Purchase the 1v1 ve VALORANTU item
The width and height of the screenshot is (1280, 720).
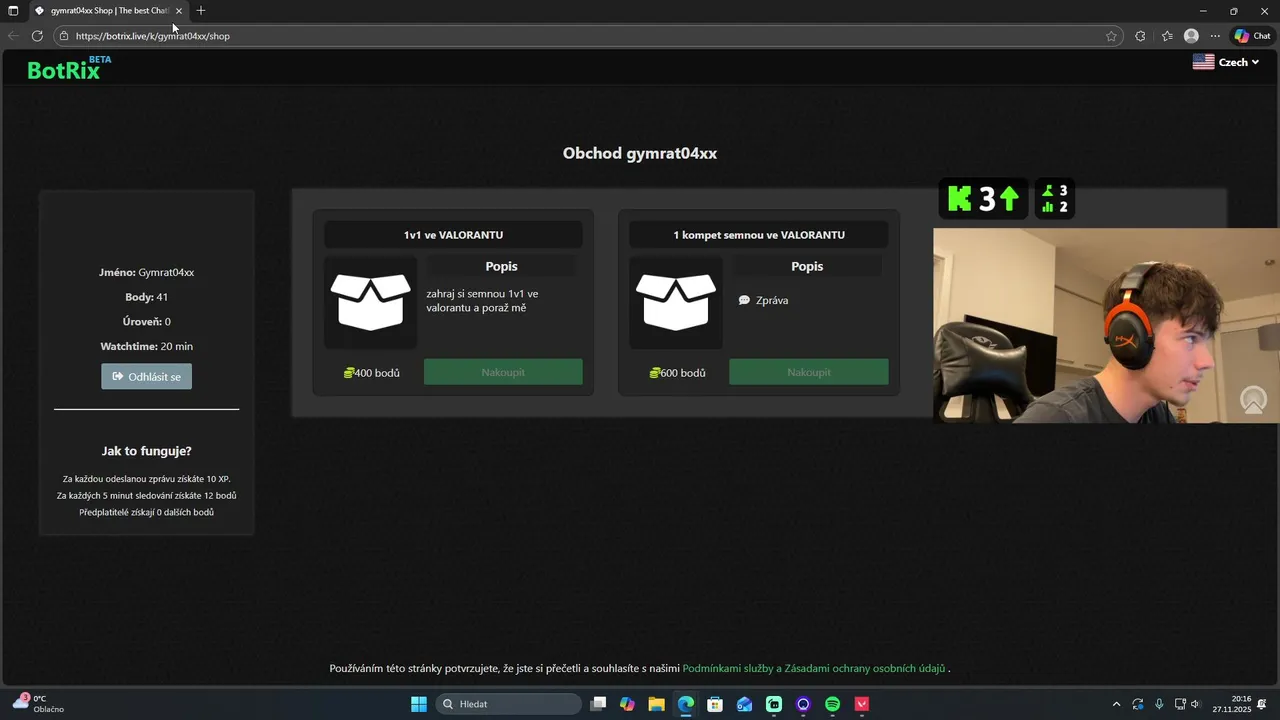click(x=503, y=372)
